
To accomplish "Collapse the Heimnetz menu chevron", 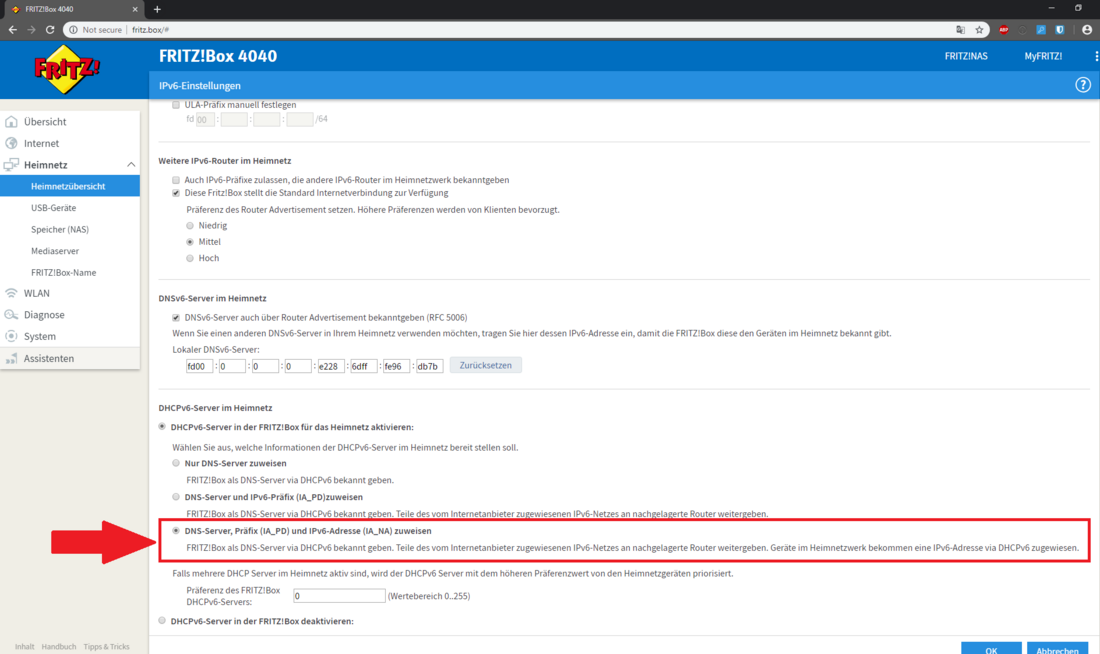I will (x=130, y=164).
